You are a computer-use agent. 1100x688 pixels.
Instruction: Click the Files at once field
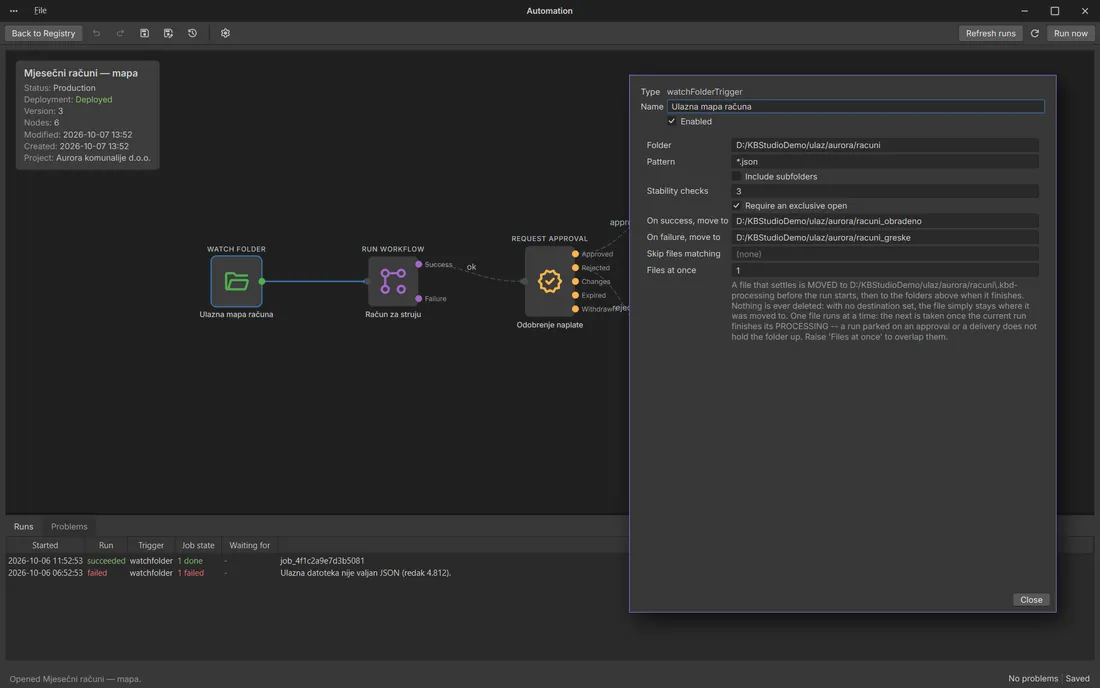885,270
